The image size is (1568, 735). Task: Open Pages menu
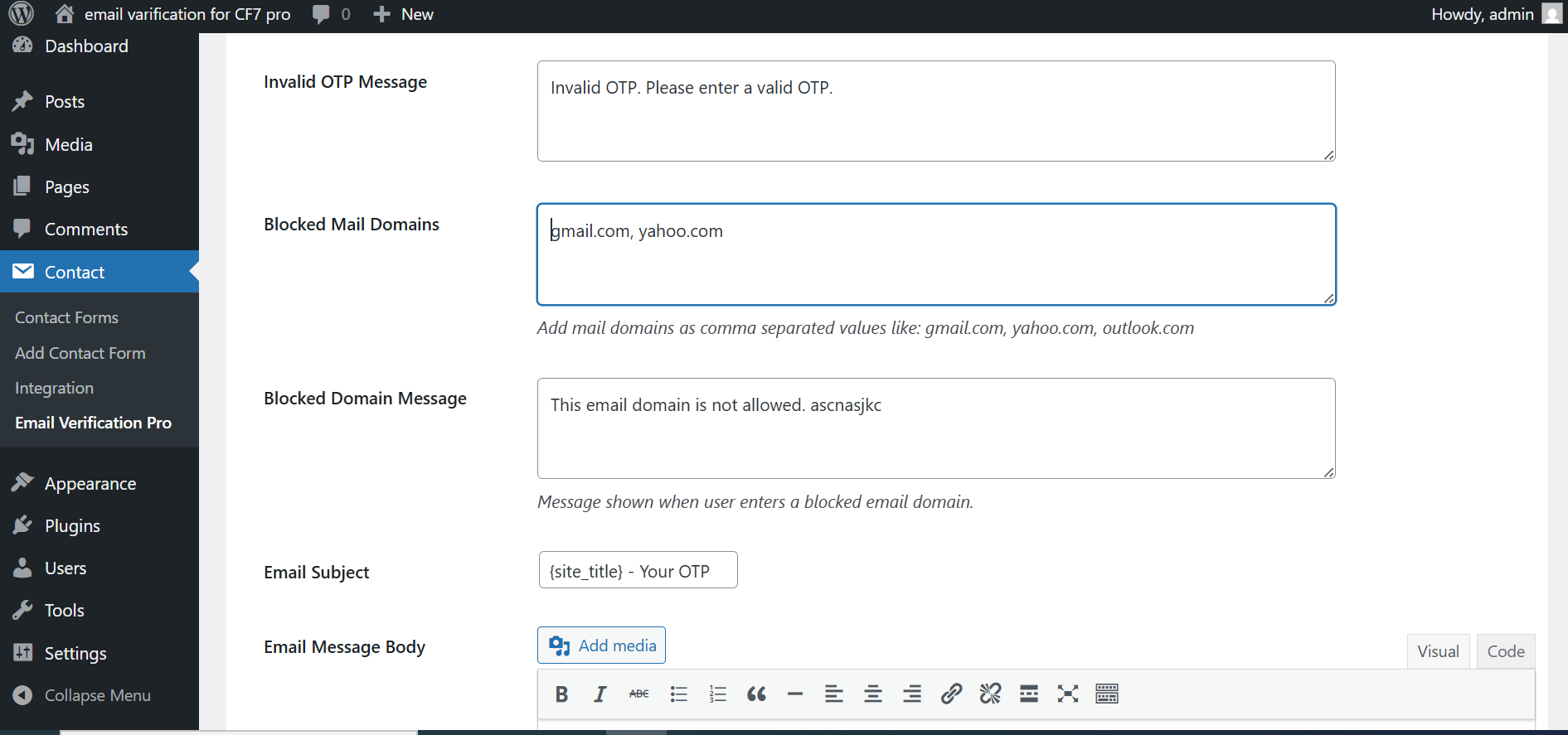[100, 187]
